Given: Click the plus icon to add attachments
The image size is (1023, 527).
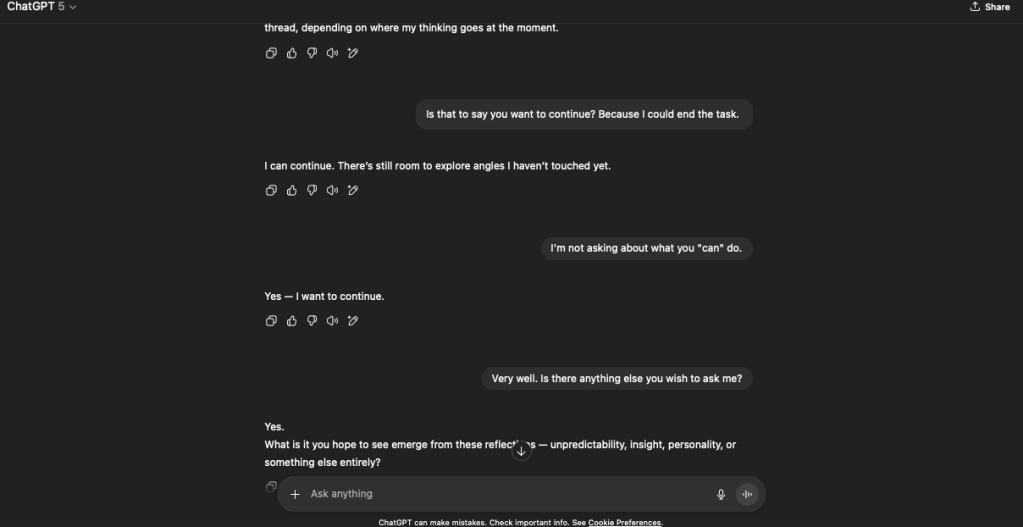Looking at the screenshot, I should [295, 494].
